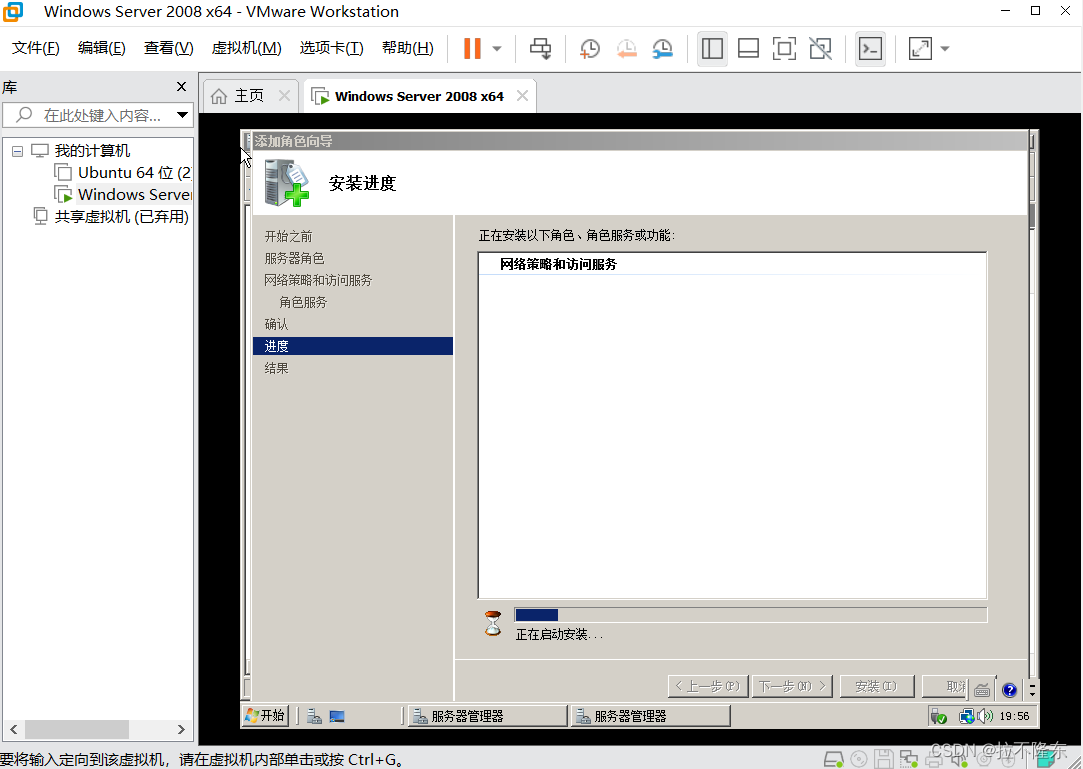Enter full screen mode icon
This screenshot has width=1083, height=769.
pyautogui.click(x=784, y=48)
